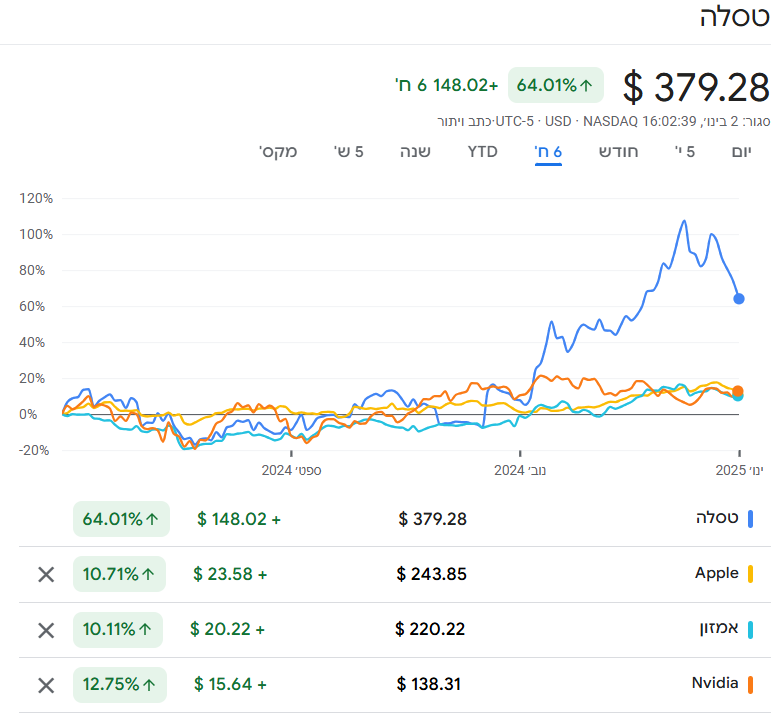Screen dimensions: 778x717
Task: Switch to the YTD range tab
Action: [x=482, y=152]
